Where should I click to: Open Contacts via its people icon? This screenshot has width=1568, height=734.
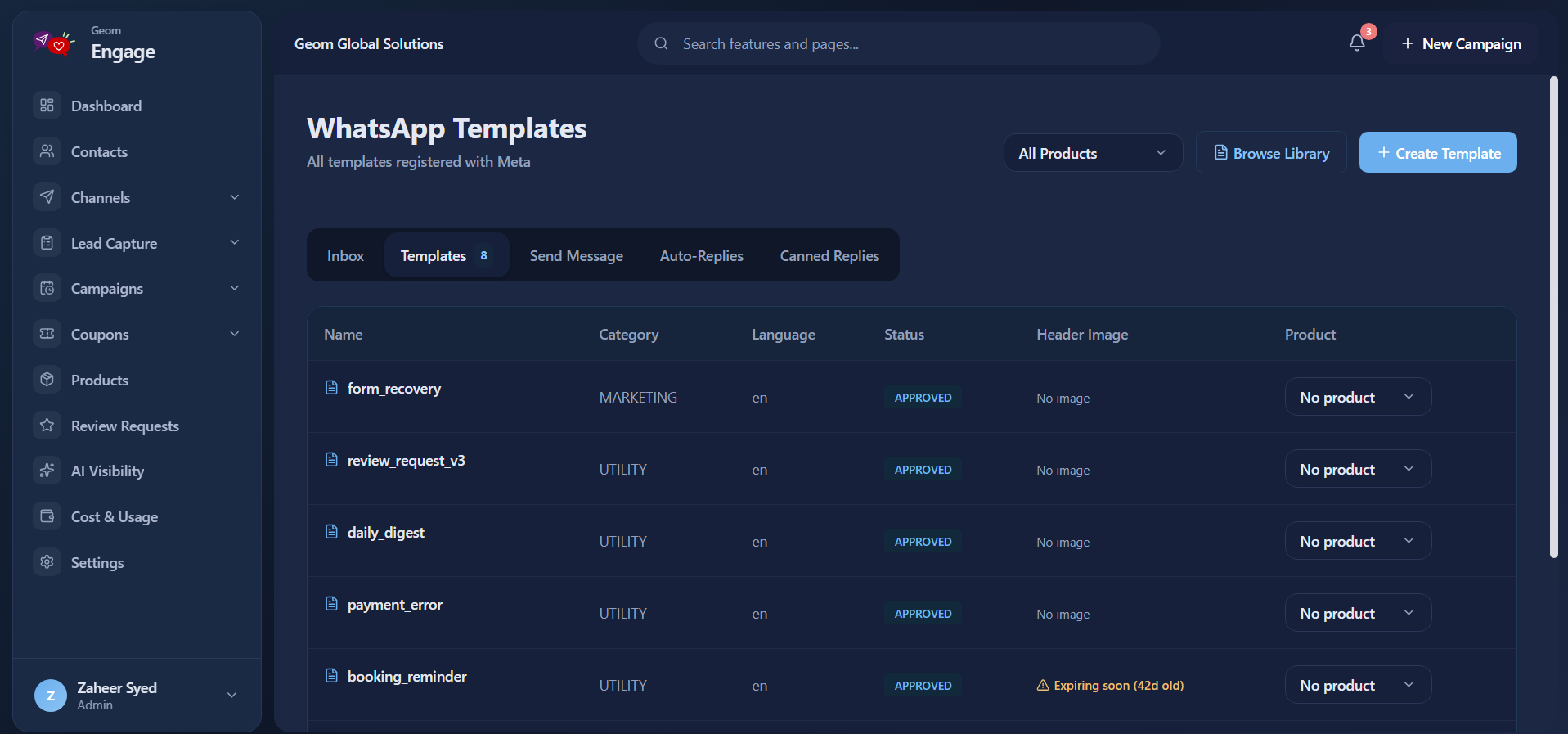pyautogui.click(x=47, y=151)
